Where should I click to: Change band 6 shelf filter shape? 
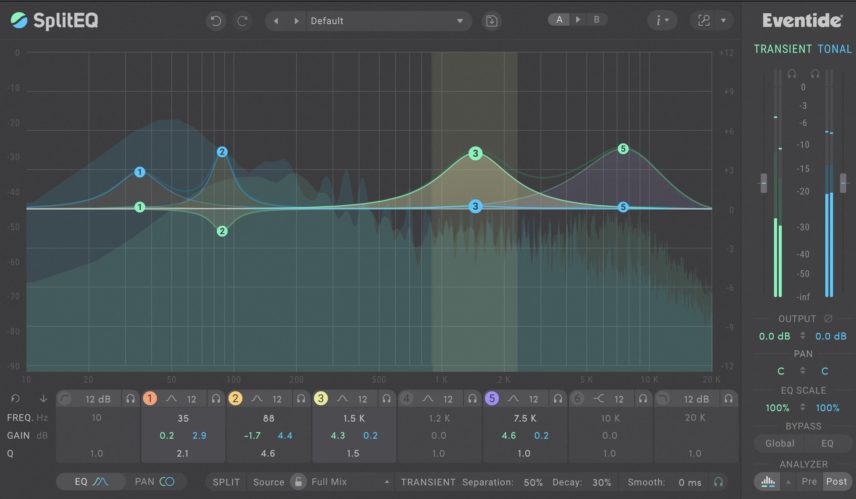pos(599,399)
